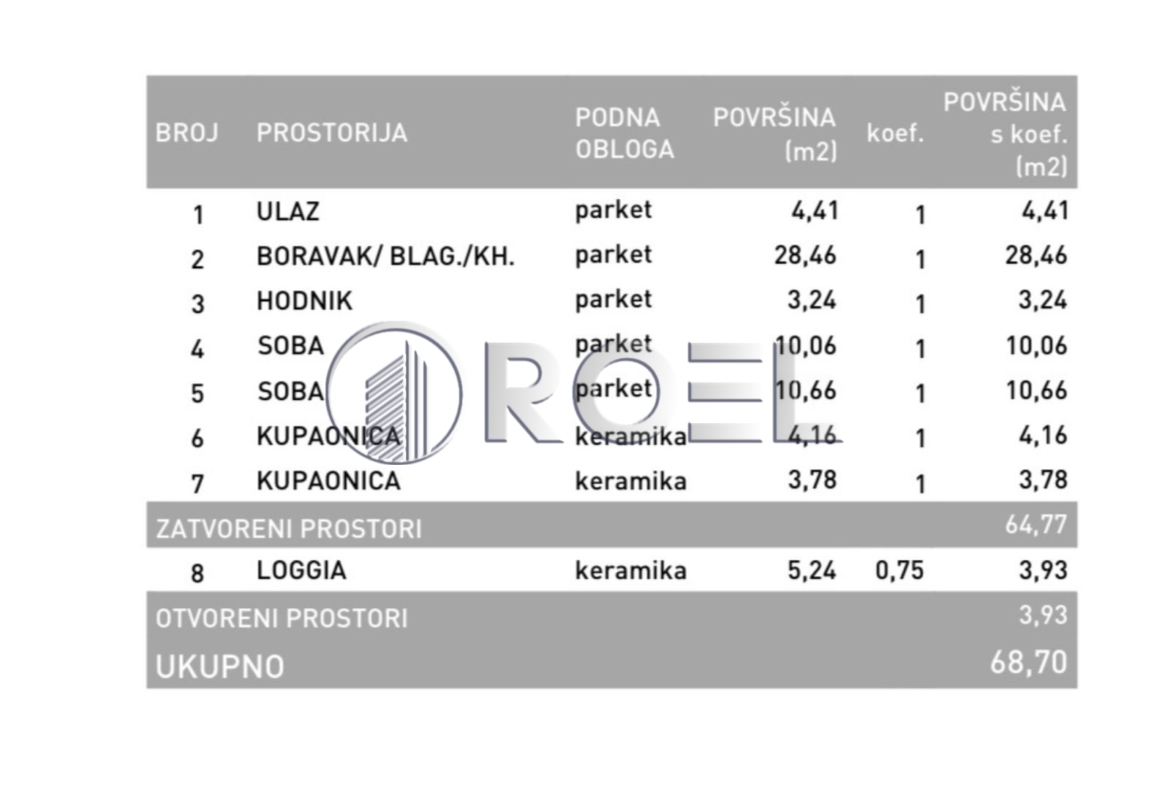Click 3,24 in the s koef. column
1170x785 pixels.
1043,300
